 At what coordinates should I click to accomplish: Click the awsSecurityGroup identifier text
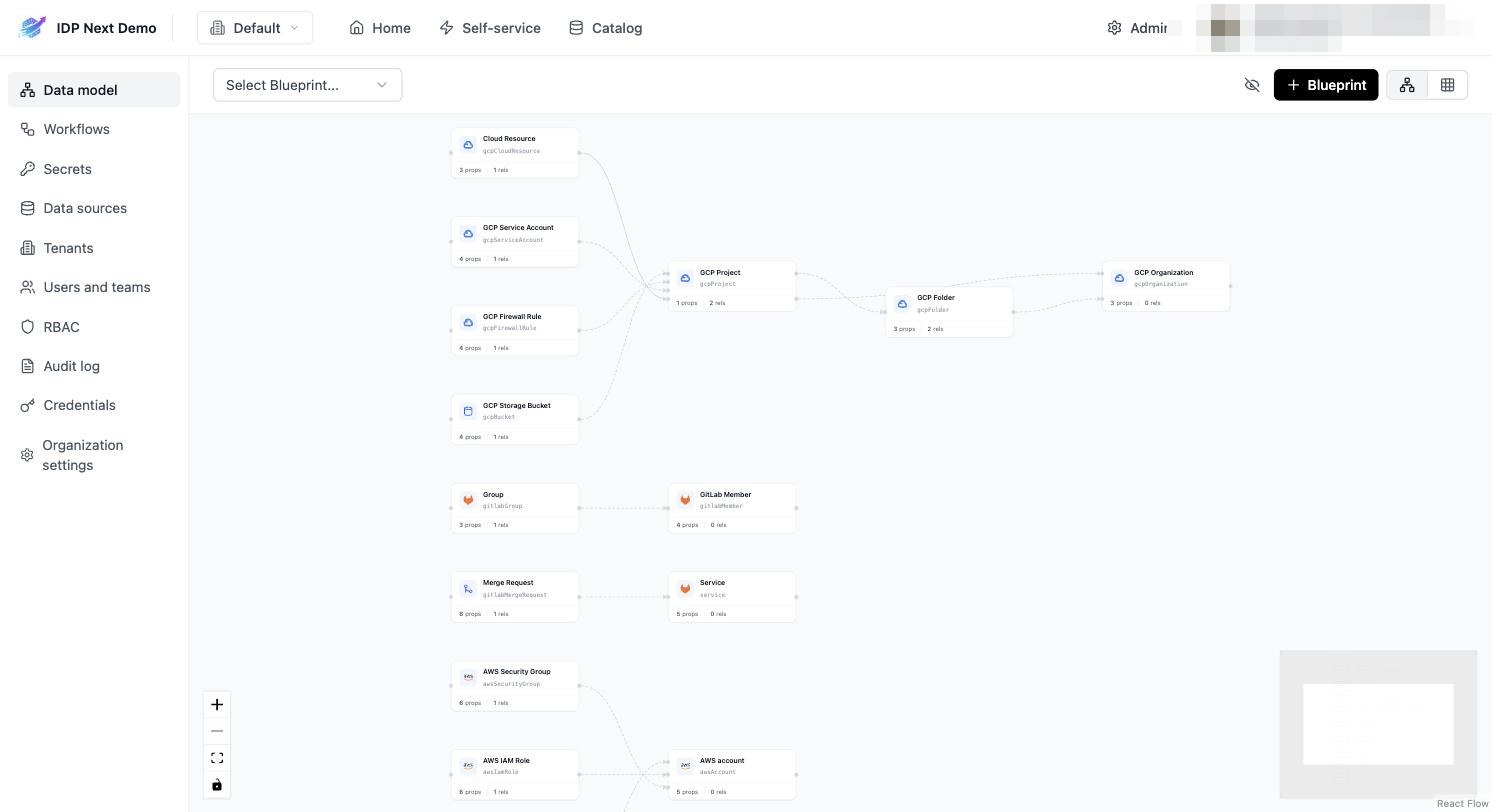click(511, 684)
